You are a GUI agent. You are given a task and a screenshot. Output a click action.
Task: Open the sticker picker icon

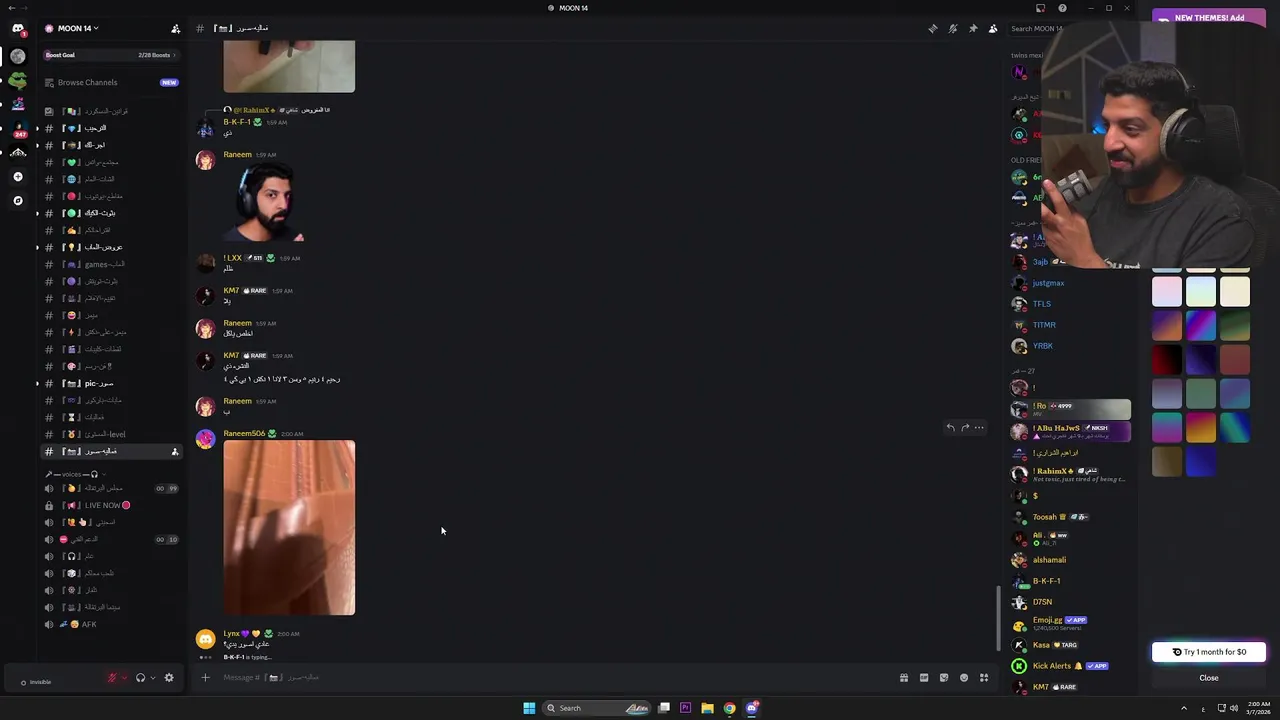944,678
